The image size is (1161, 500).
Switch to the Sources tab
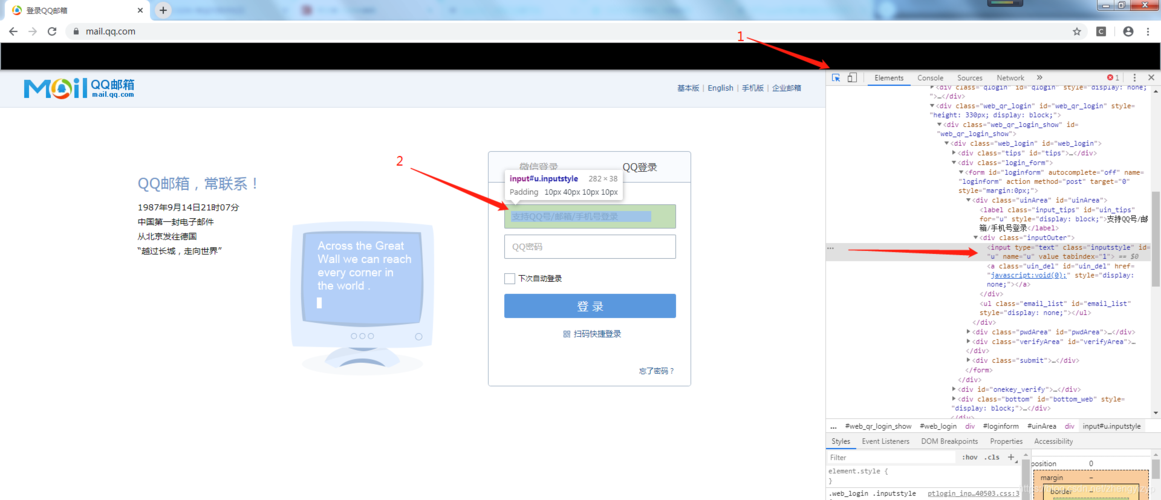tap(969, 78)
